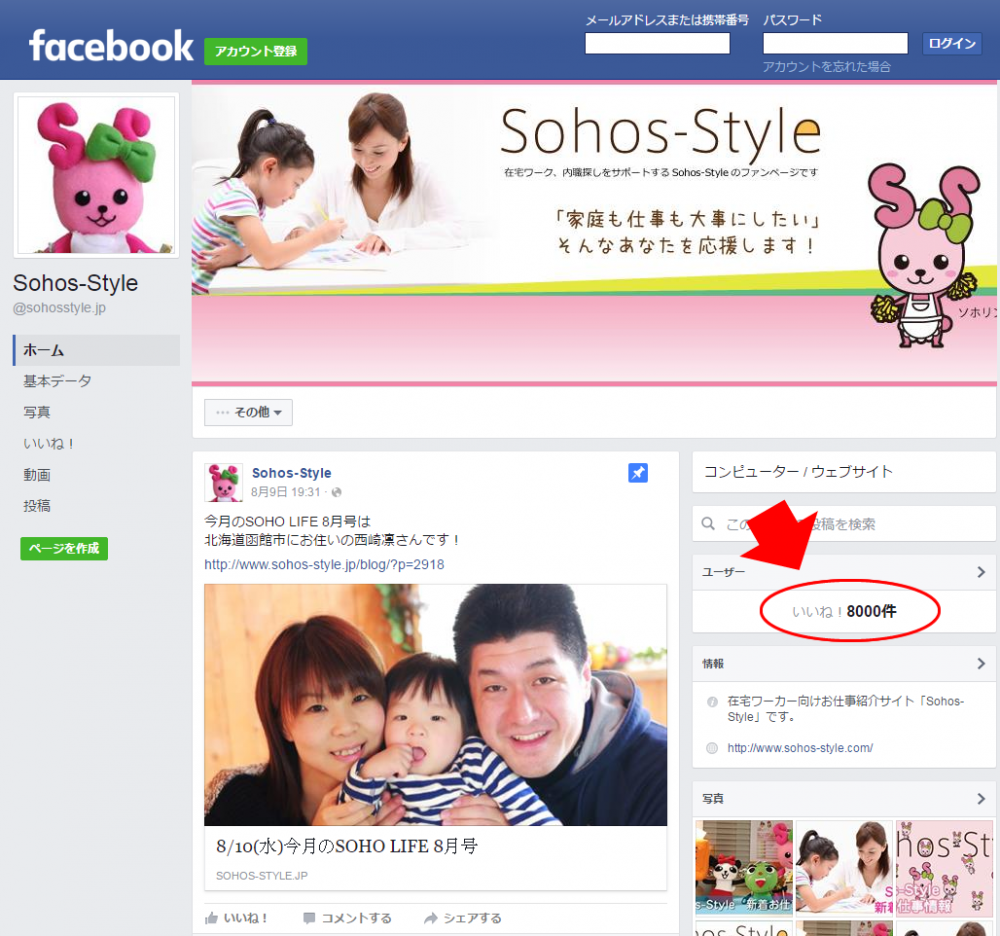
Task: Click the Sohos-Style post author avatar
Action: [223, 483]
